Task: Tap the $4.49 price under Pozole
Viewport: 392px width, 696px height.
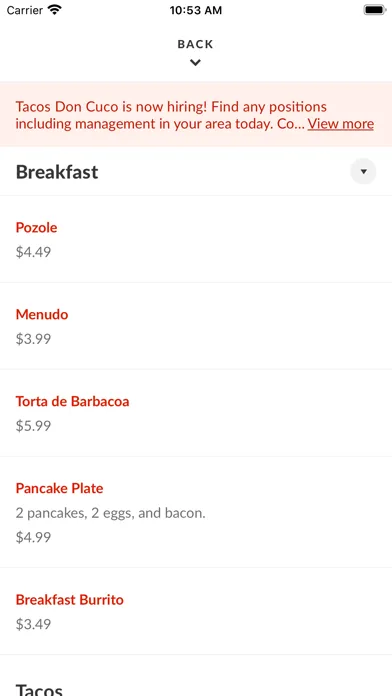Action: (x=33, y=252)
